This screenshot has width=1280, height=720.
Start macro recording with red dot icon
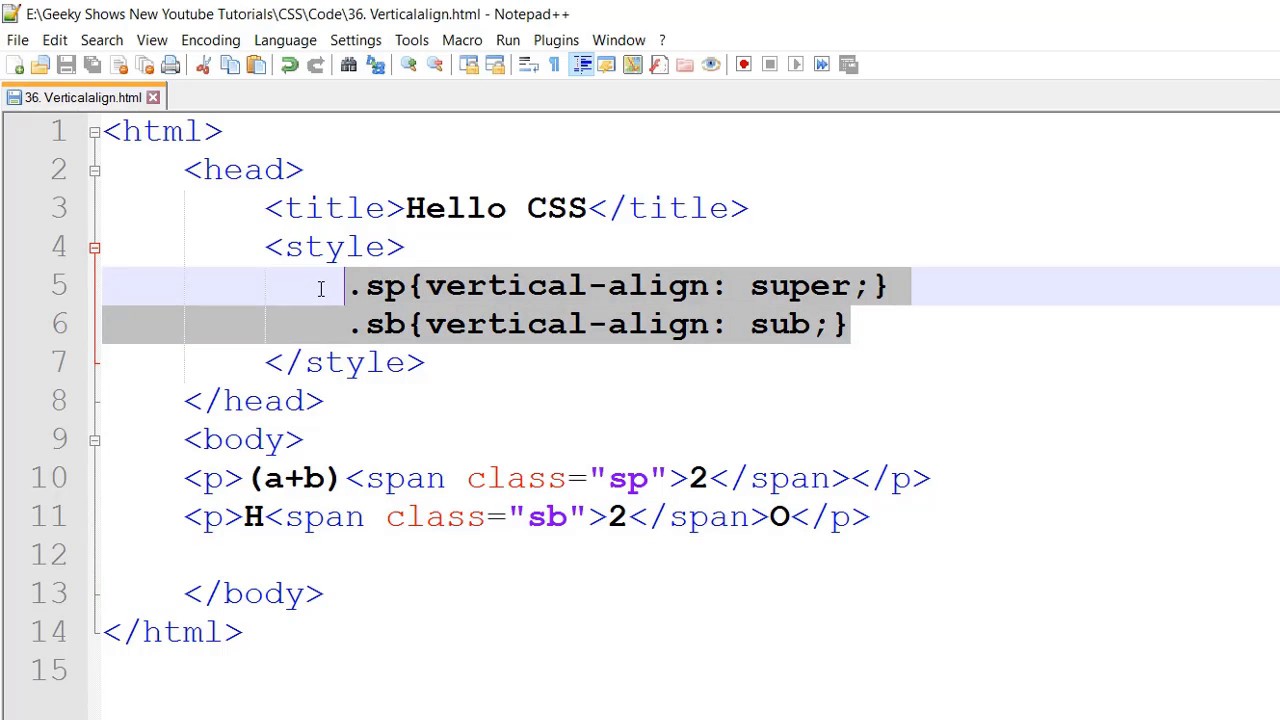click(x=743, y=65)
